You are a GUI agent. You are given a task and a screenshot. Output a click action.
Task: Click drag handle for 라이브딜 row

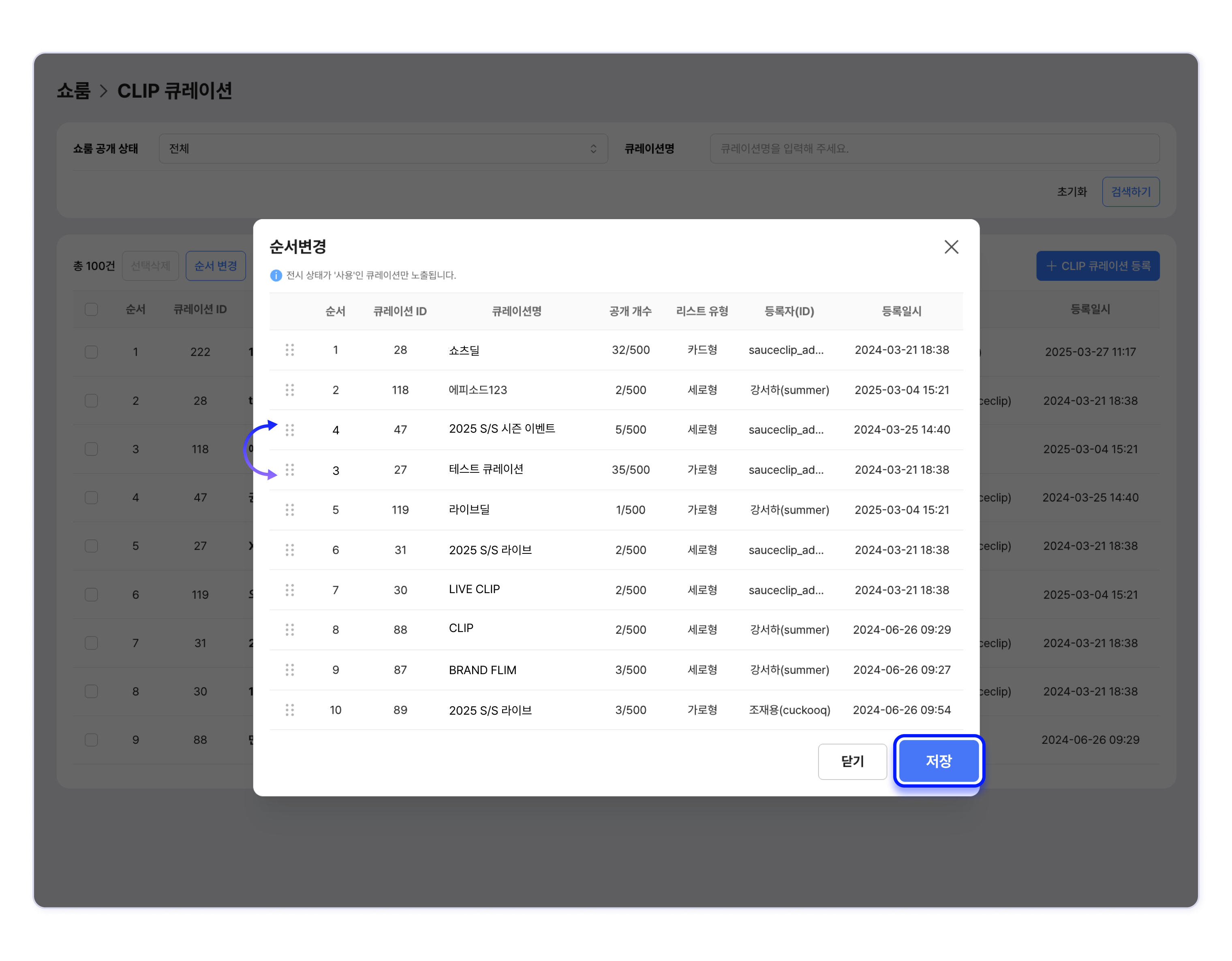[289, 510]
